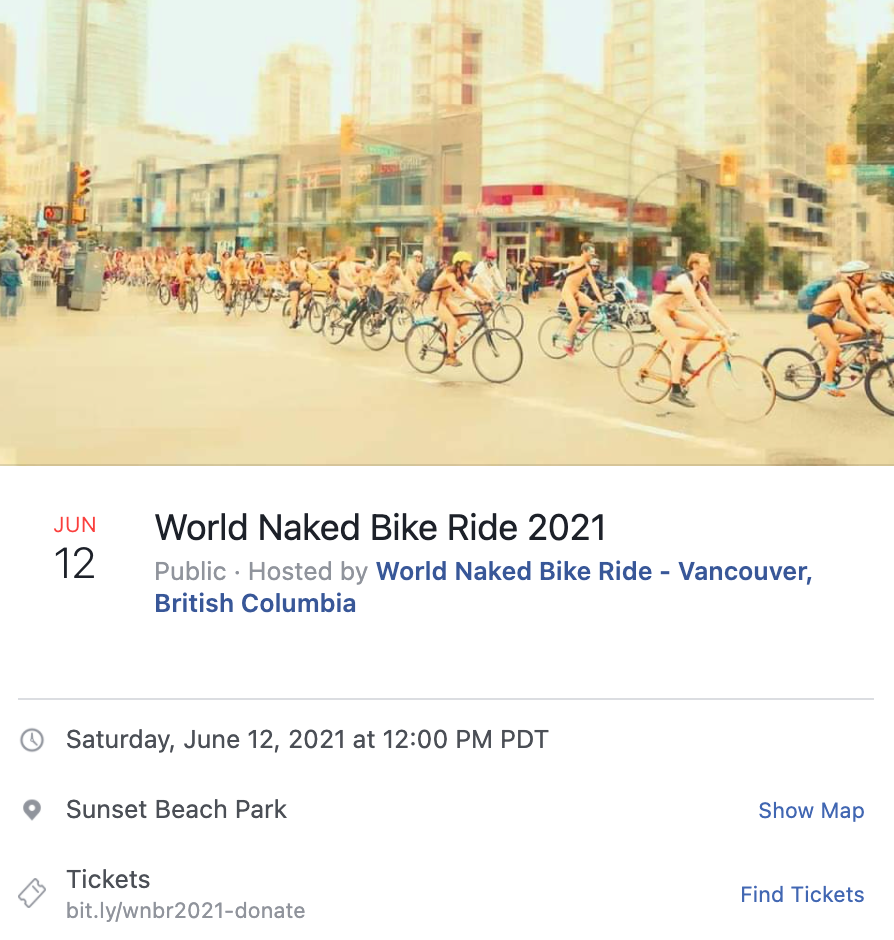Image resolution: width=894 pixels, height=940 pixels.
Task: Click the event cover photo
Action: pyautogui.click(x=447, y=232)
